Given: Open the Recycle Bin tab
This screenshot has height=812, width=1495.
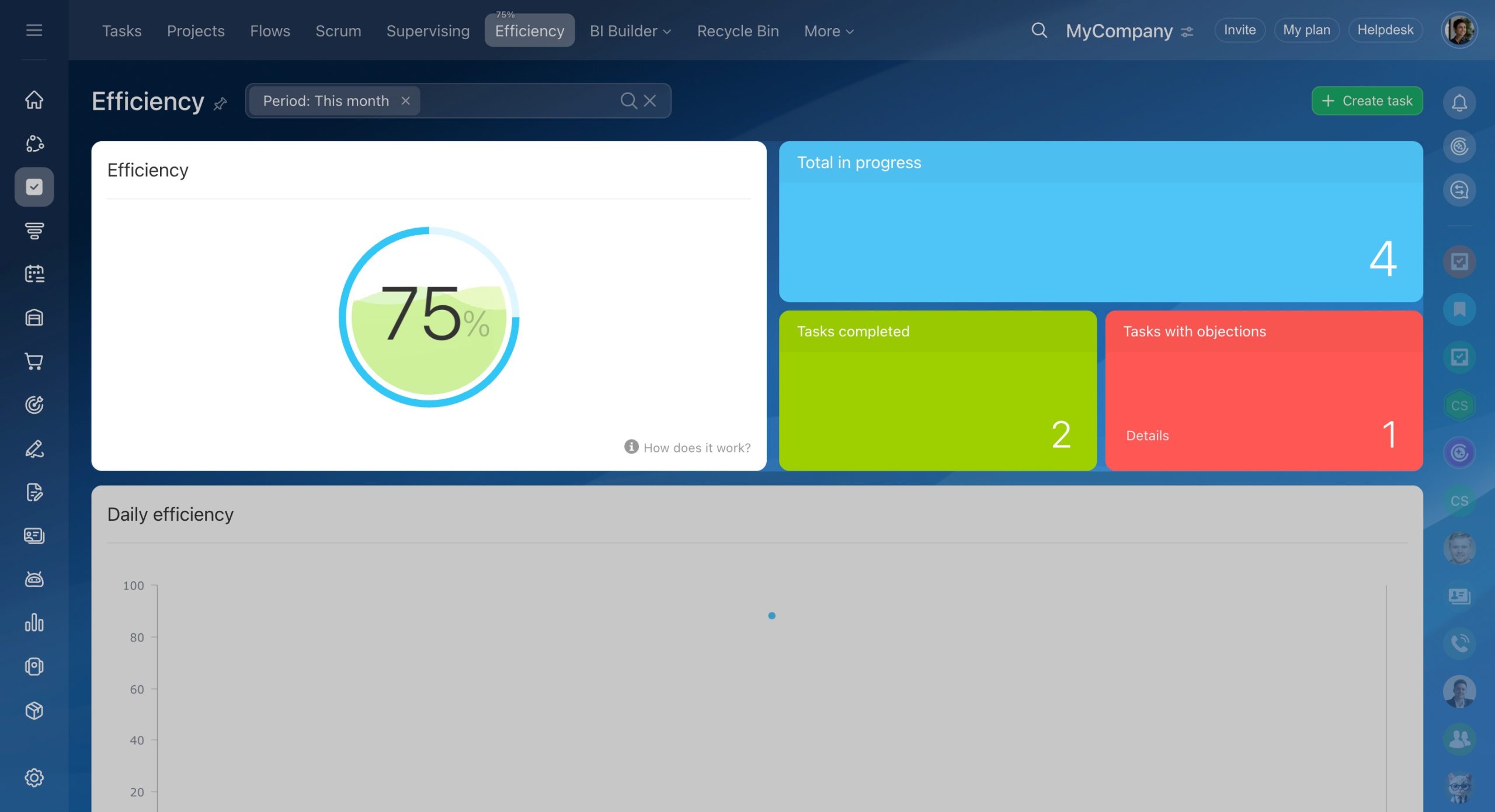Looking at the screenshot, I should (738, 31).
